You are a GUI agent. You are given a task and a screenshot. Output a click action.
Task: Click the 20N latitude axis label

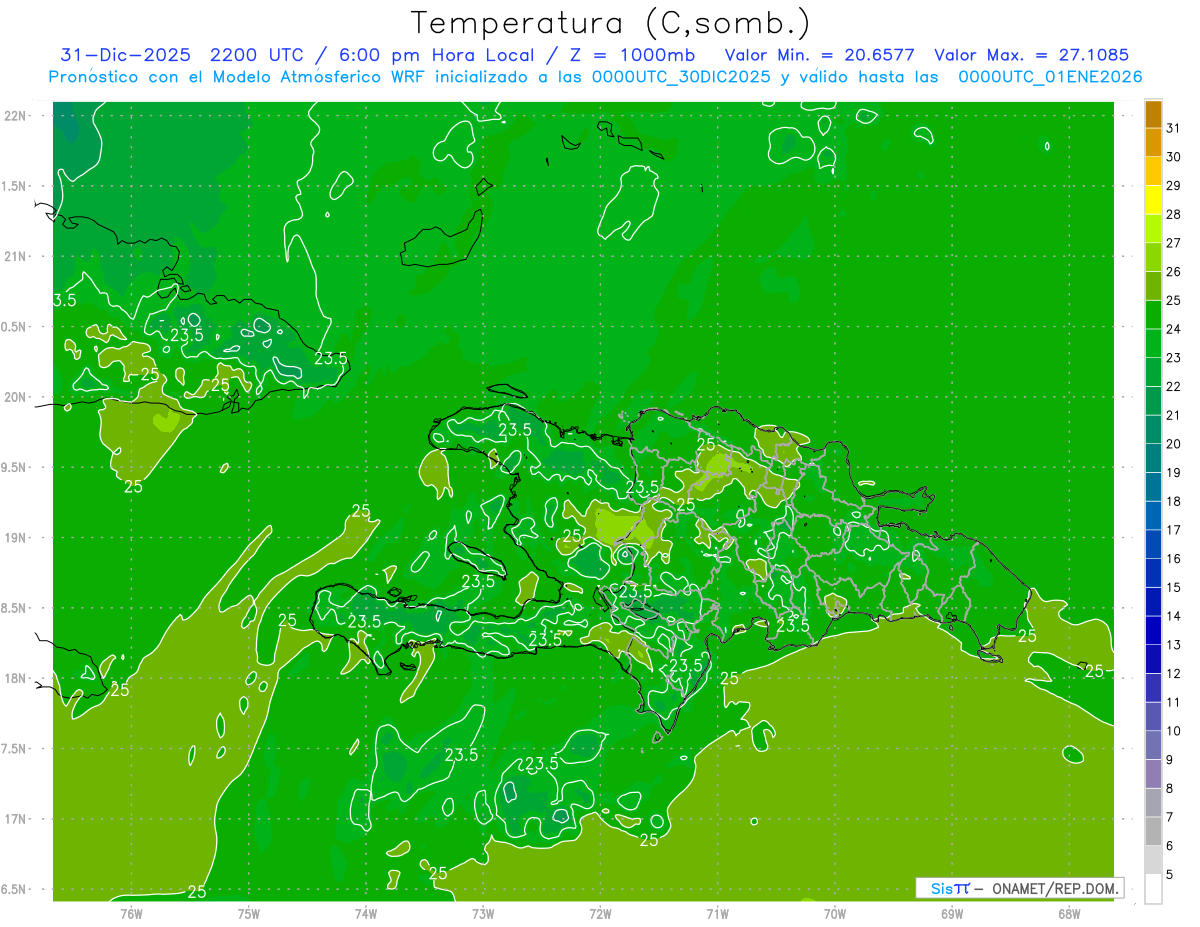coord(16,397)
